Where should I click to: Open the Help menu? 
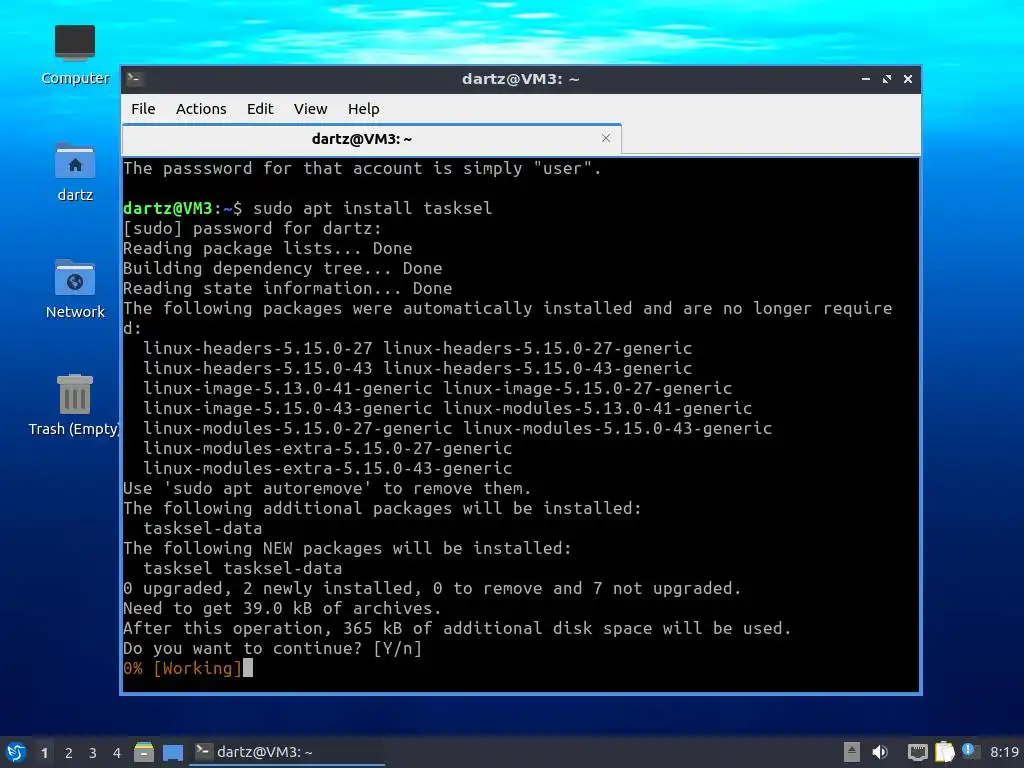363,109
